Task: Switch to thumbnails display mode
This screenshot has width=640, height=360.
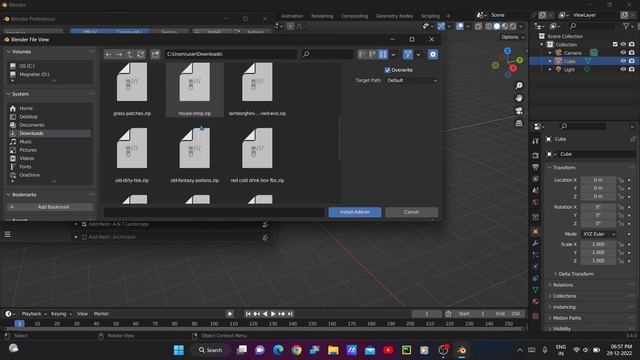Action: click(x=383, y=54)
